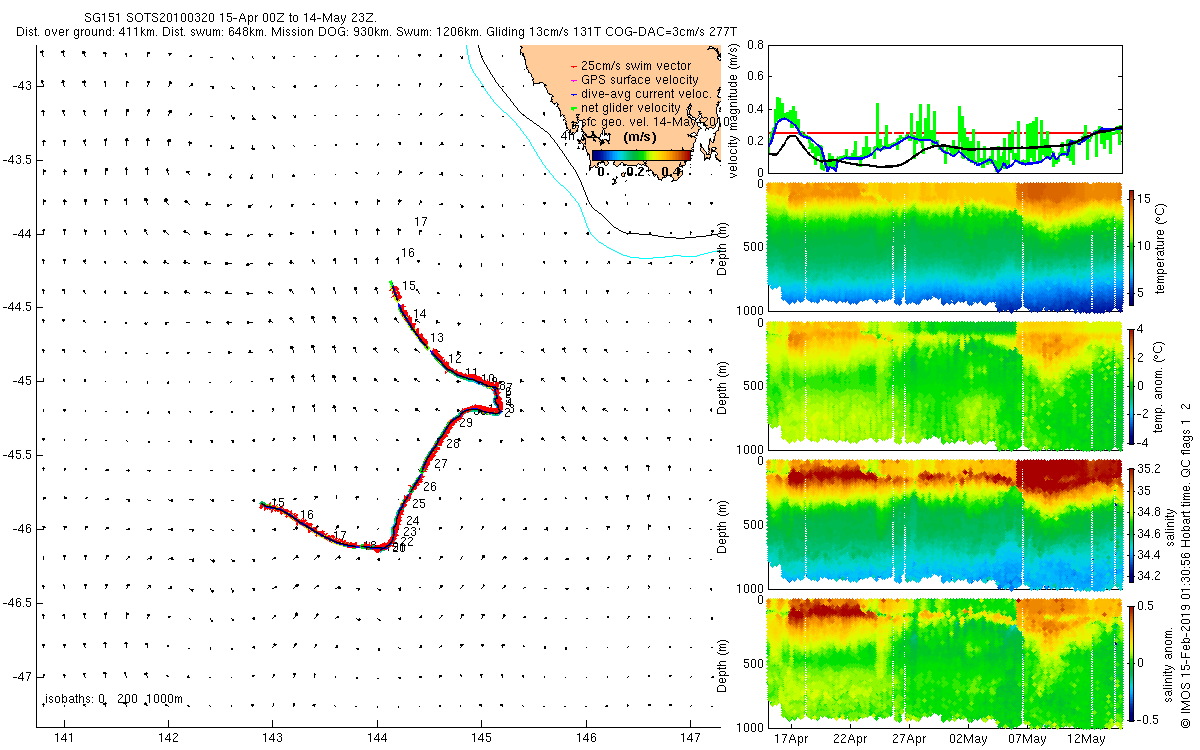Click day label 29 on glider track

point(466,424)
